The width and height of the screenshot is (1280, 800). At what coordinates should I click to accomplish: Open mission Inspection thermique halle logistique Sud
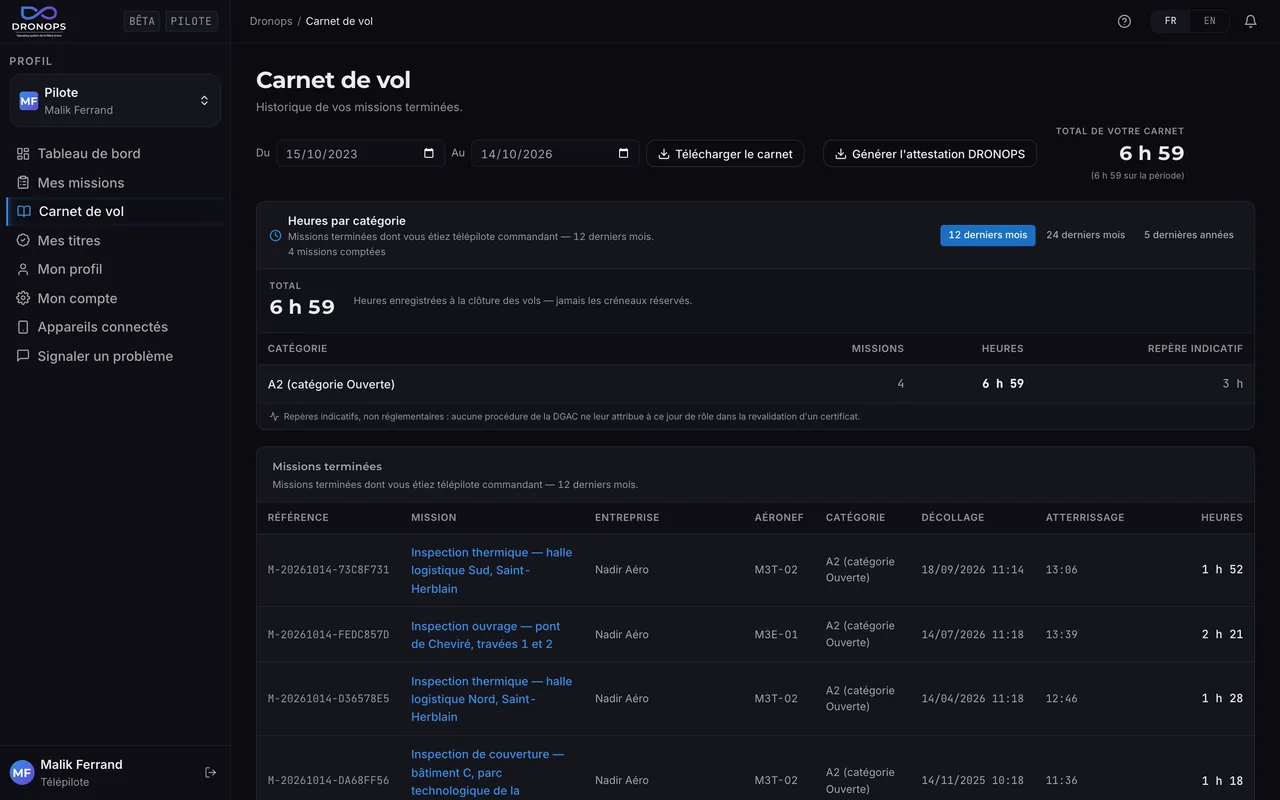[x=492, y=570]
